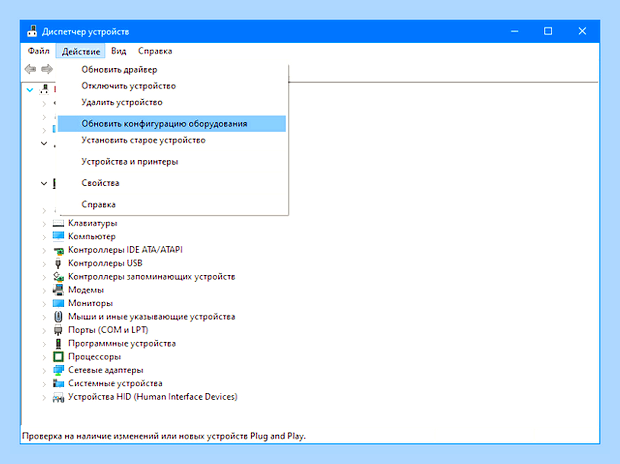The height and width of the screenshot is (464, 620).
Task: Click the forward arrow toolbar icon
Action: click(47, 69)
